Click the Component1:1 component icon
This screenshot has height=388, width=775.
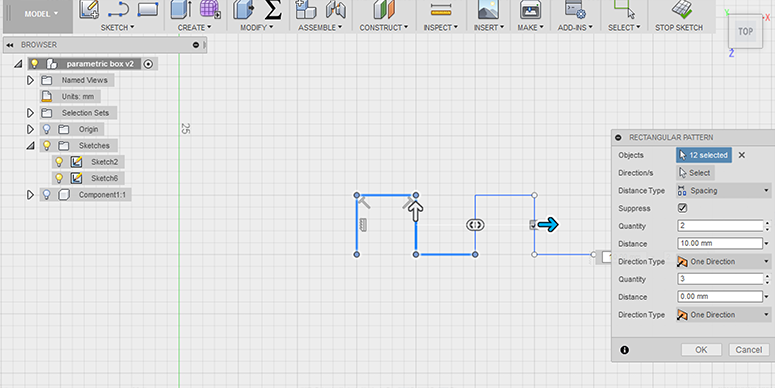[x=64, y=195]
